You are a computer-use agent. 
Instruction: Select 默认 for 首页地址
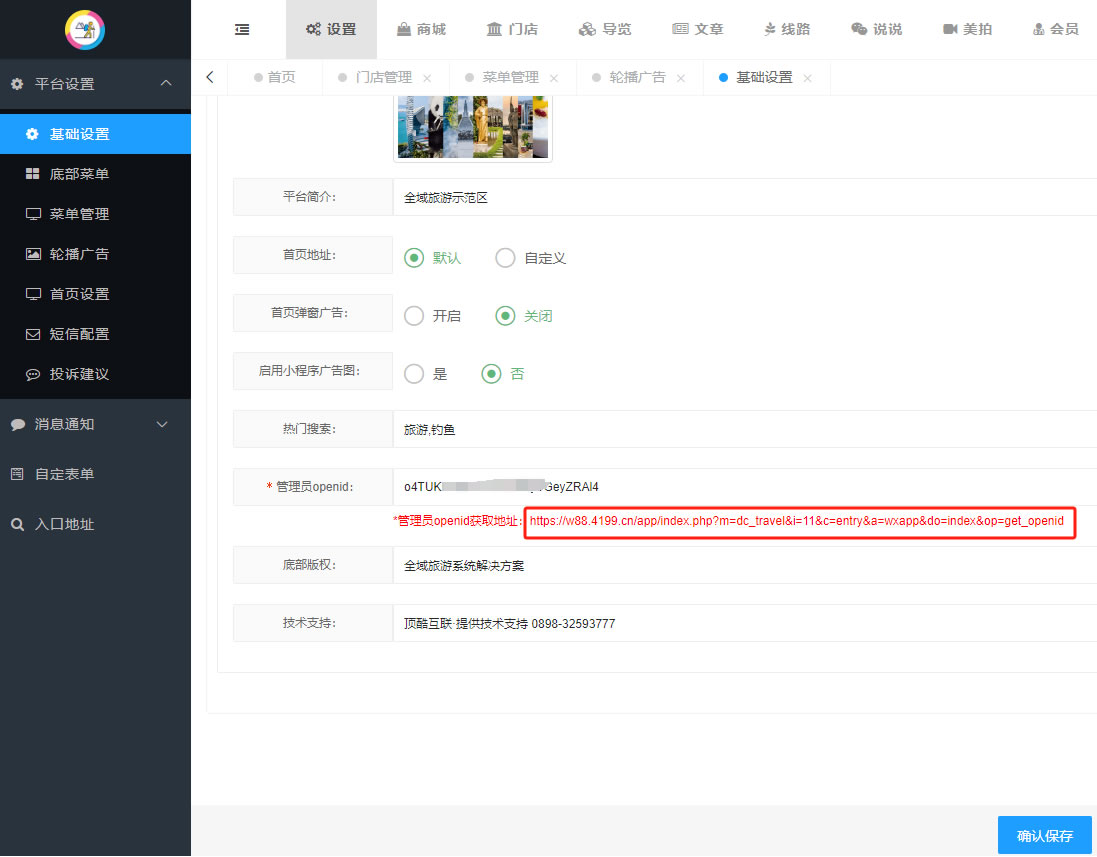tap(414, 258)
